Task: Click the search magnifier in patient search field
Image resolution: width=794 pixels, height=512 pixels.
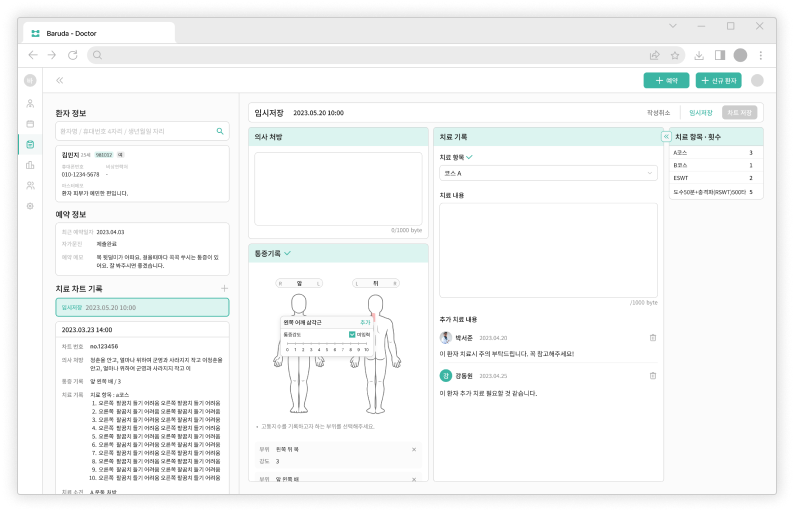Action: pos(220,131)
